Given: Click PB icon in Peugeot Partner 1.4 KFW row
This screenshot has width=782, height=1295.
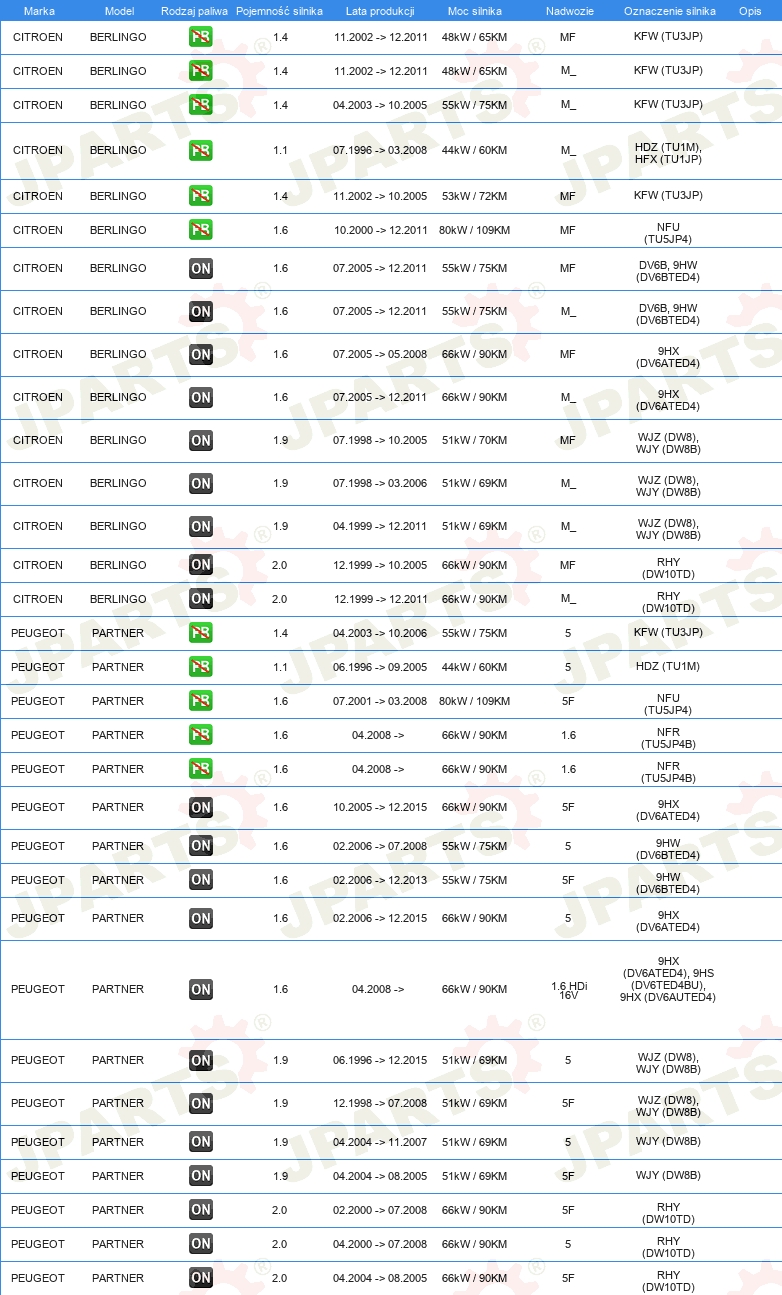Looking at the screenshot, I should click(201, 633).
